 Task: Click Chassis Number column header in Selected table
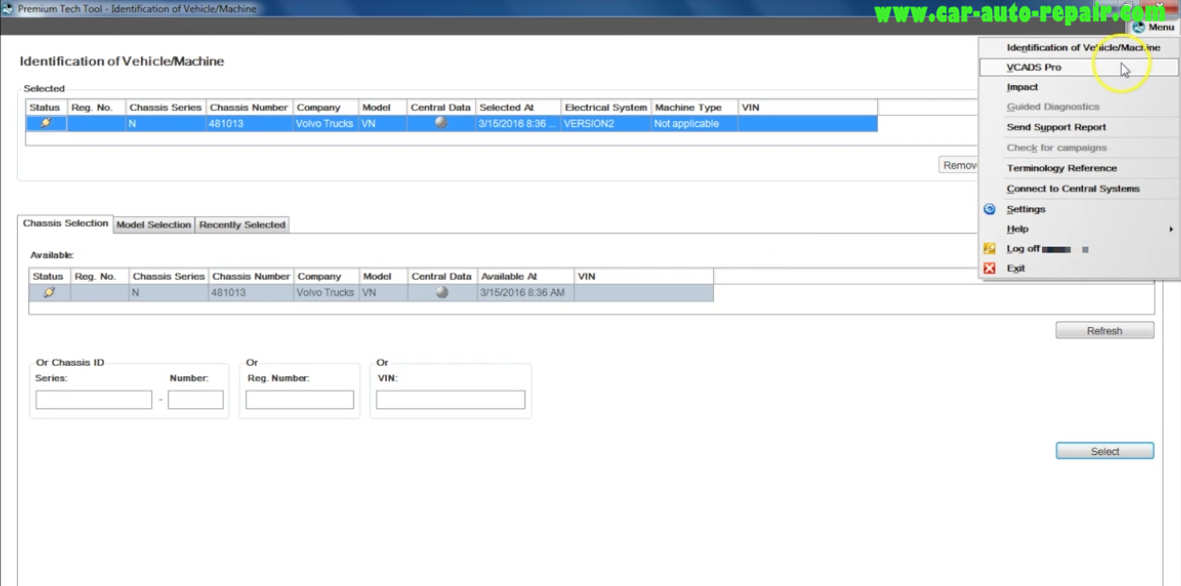coord(249,108)
